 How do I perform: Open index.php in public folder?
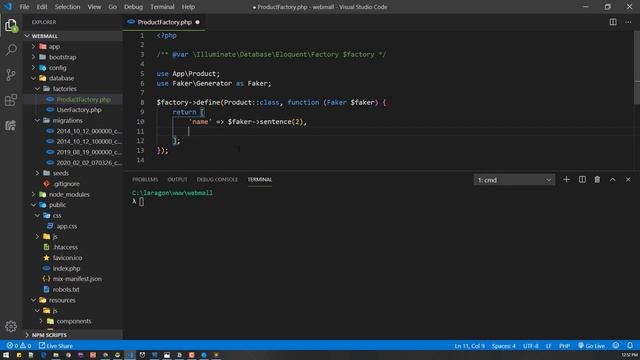tap(66, 269)
